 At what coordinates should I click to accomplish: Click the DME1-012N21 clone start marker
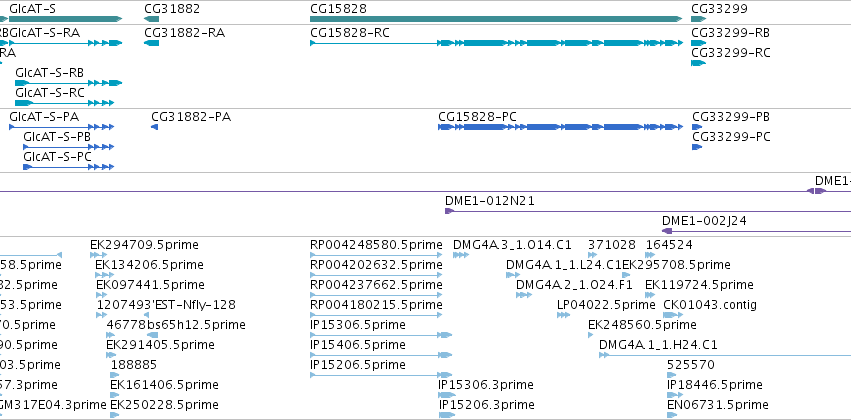pos(449,211)
